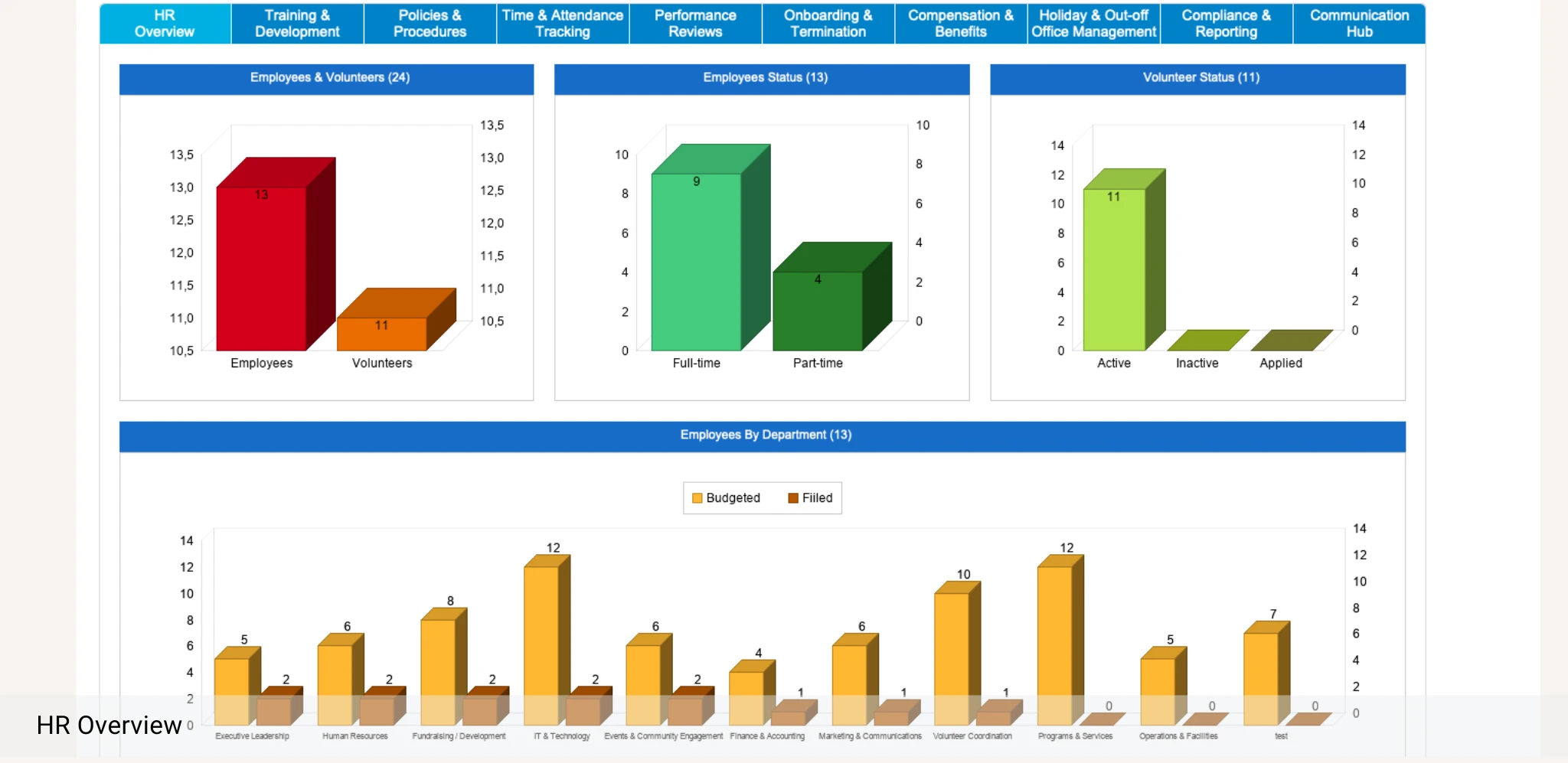The image size is (1568, 763).
Task: Click the Volunteer Status (11) header
Action: point(1198,78)
